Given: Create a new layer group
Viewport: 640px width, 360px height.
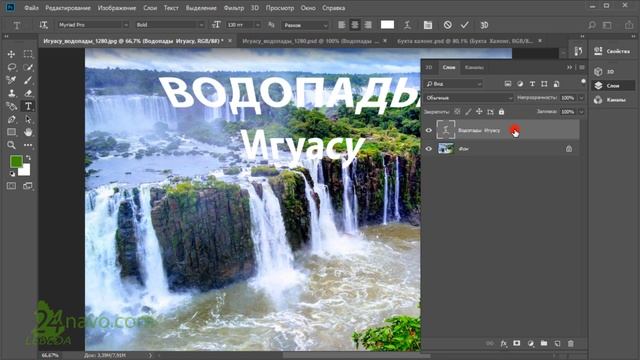Looking at the screenshot, I should (544, 344).
